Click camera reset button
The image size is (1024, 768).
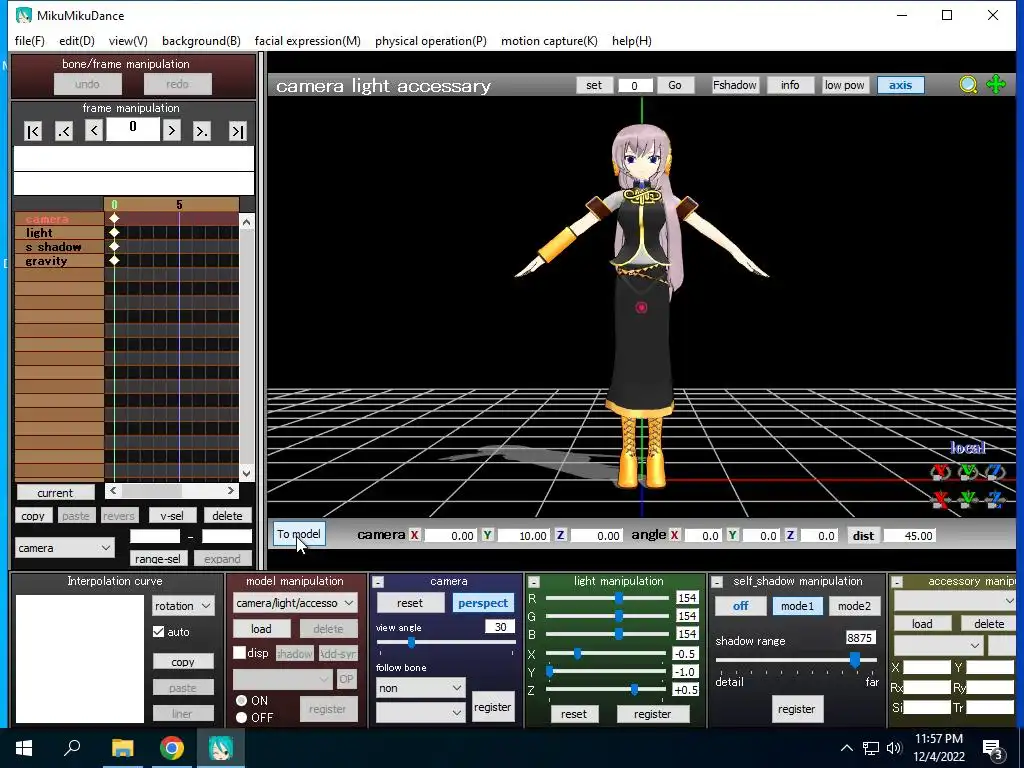click(x=410, y=603)
